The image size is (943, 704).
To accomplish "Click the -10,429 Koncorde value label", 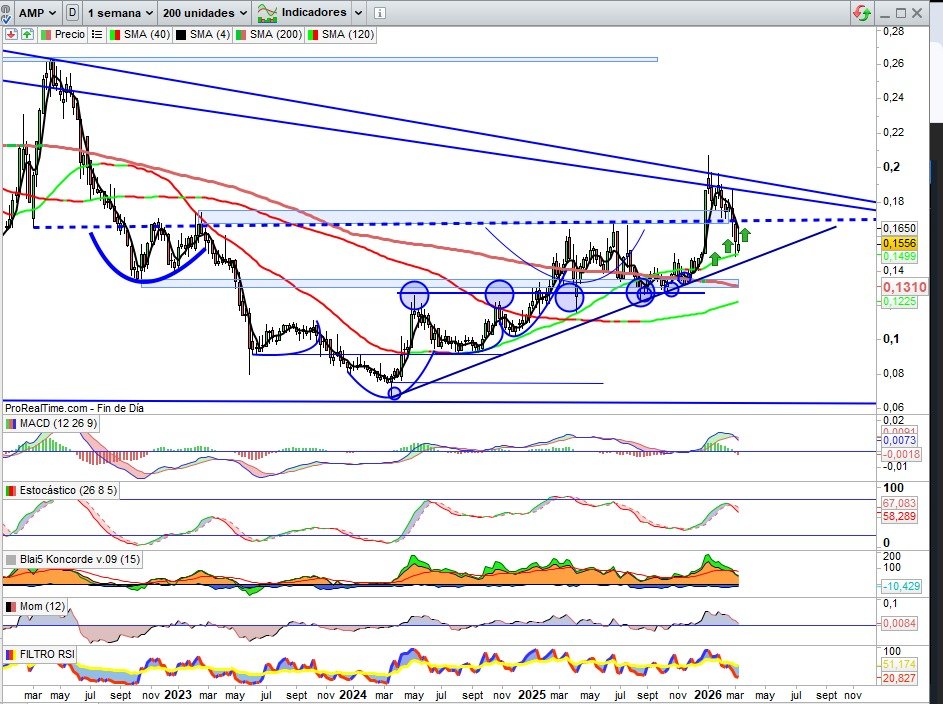I will click(x=901, y=586).
